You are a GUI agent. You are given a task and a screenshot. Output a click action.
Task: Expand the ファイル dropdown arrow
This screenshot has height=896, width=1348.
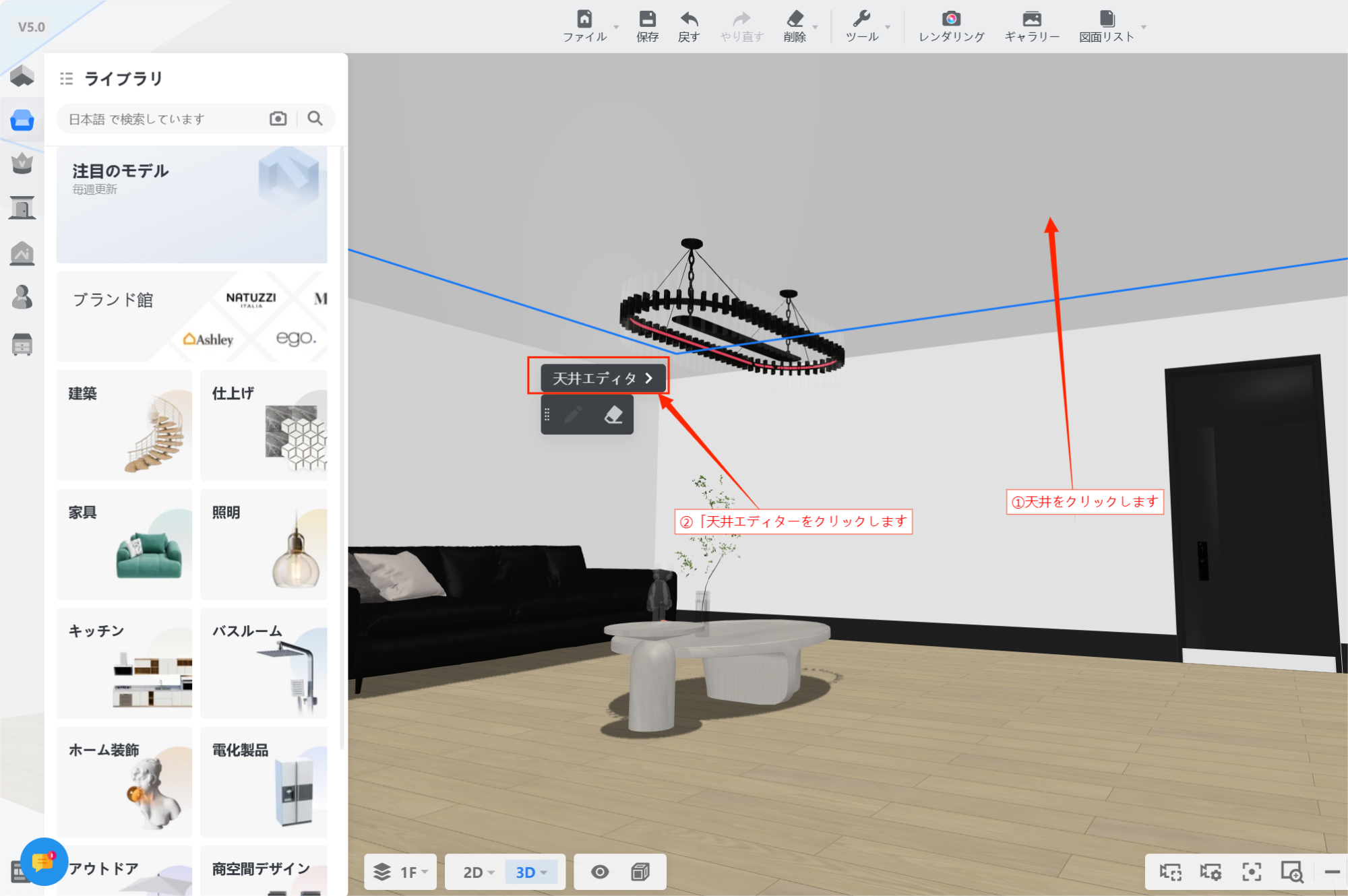616,28
